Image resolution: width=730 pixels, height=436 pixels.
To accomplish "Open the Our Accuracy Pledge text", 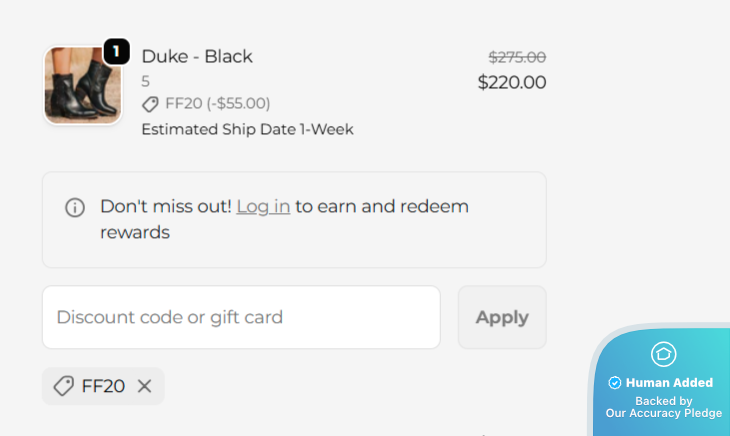I will tap(664, 413).
